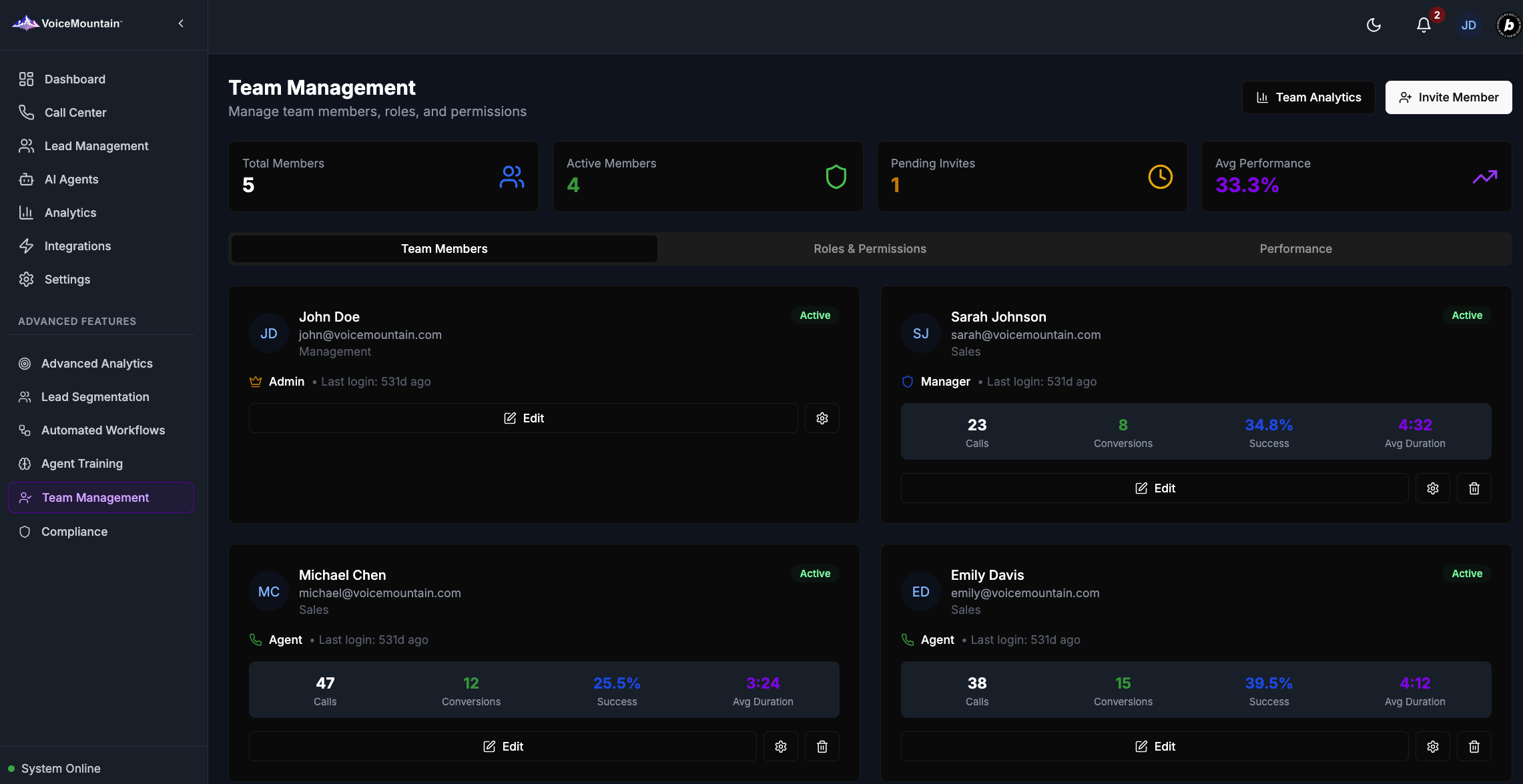Click John Doe's settings gear icon
The image size is (1523, 784).
pyautogui.click(x=822, y=418)
